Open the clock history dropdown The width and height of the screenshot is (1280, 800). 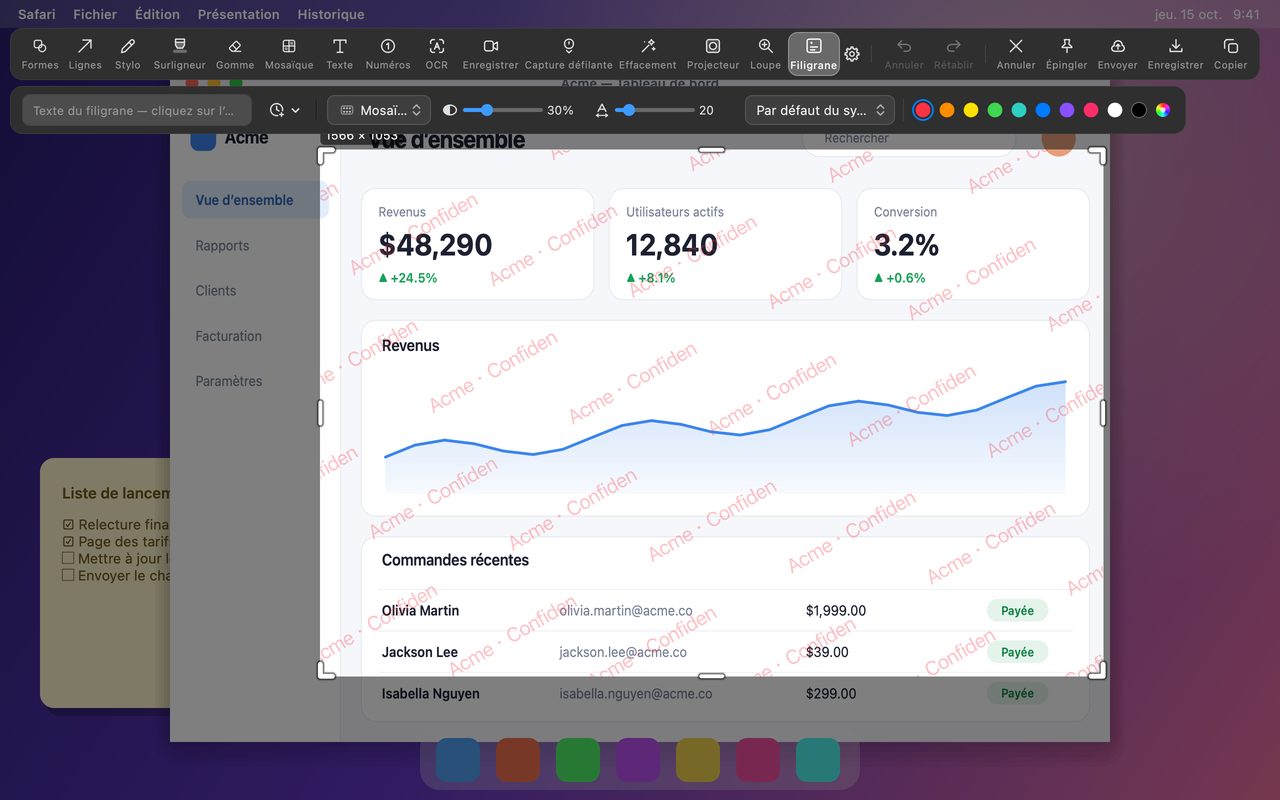pyautogui.click(x=285, y=110)
